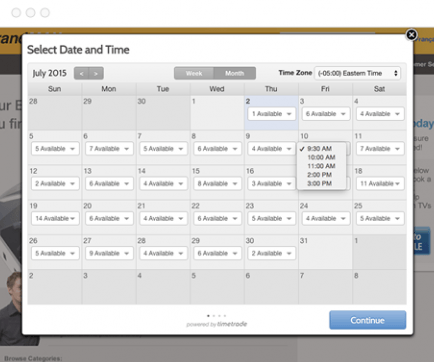
Task: Open July 24 '4 Available' dropdown
Action: pyautogui.click(x=326, y=219)
